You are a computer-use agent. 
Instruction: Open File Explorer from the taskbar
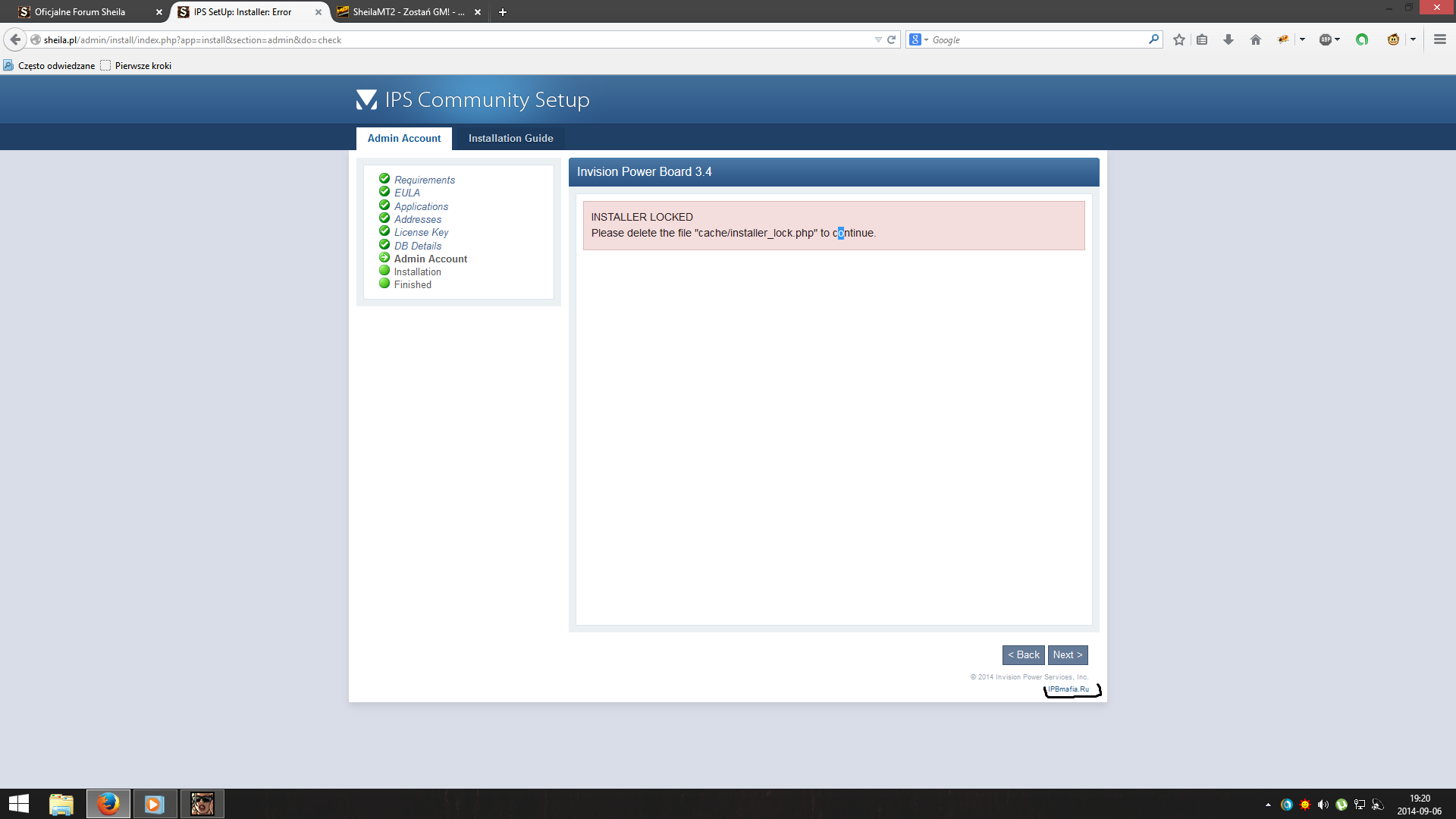tap(61, 804)
